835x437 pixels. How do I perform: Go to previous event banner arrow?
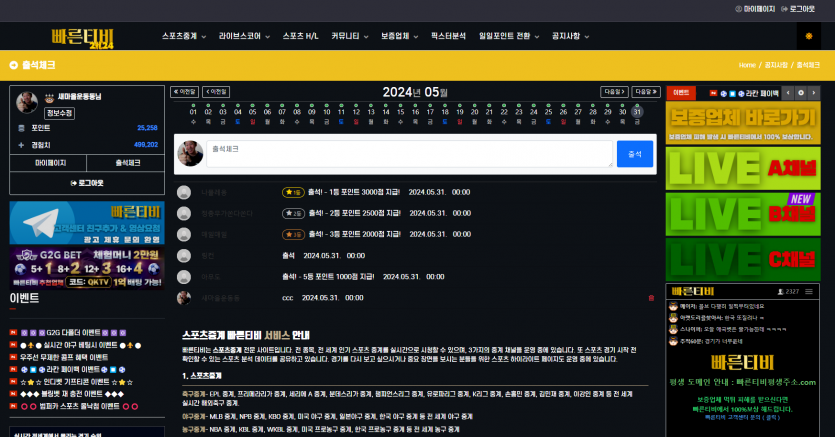pos(788,93)
